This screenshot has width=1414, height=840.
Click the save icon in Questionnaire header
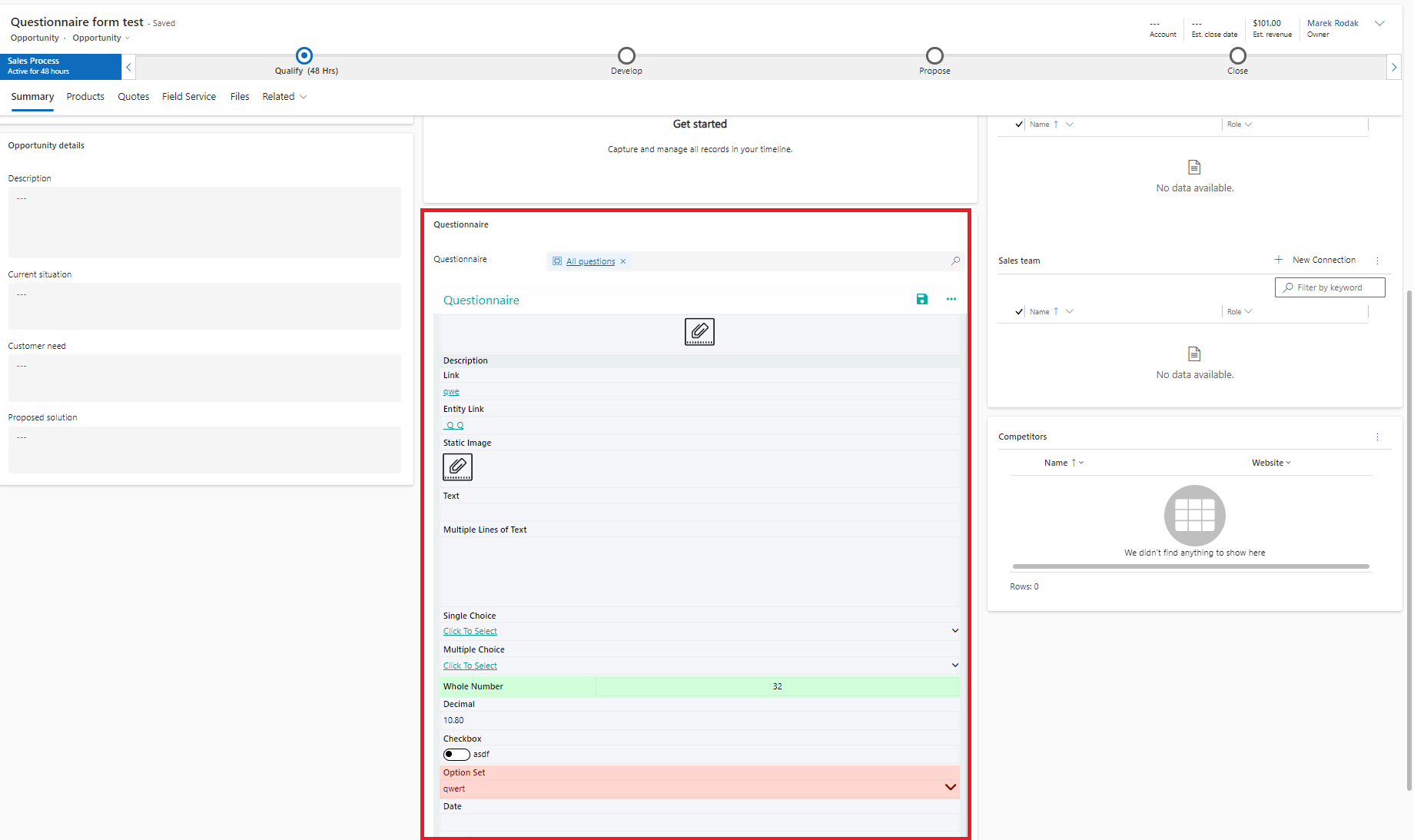[x=921, y=299]
